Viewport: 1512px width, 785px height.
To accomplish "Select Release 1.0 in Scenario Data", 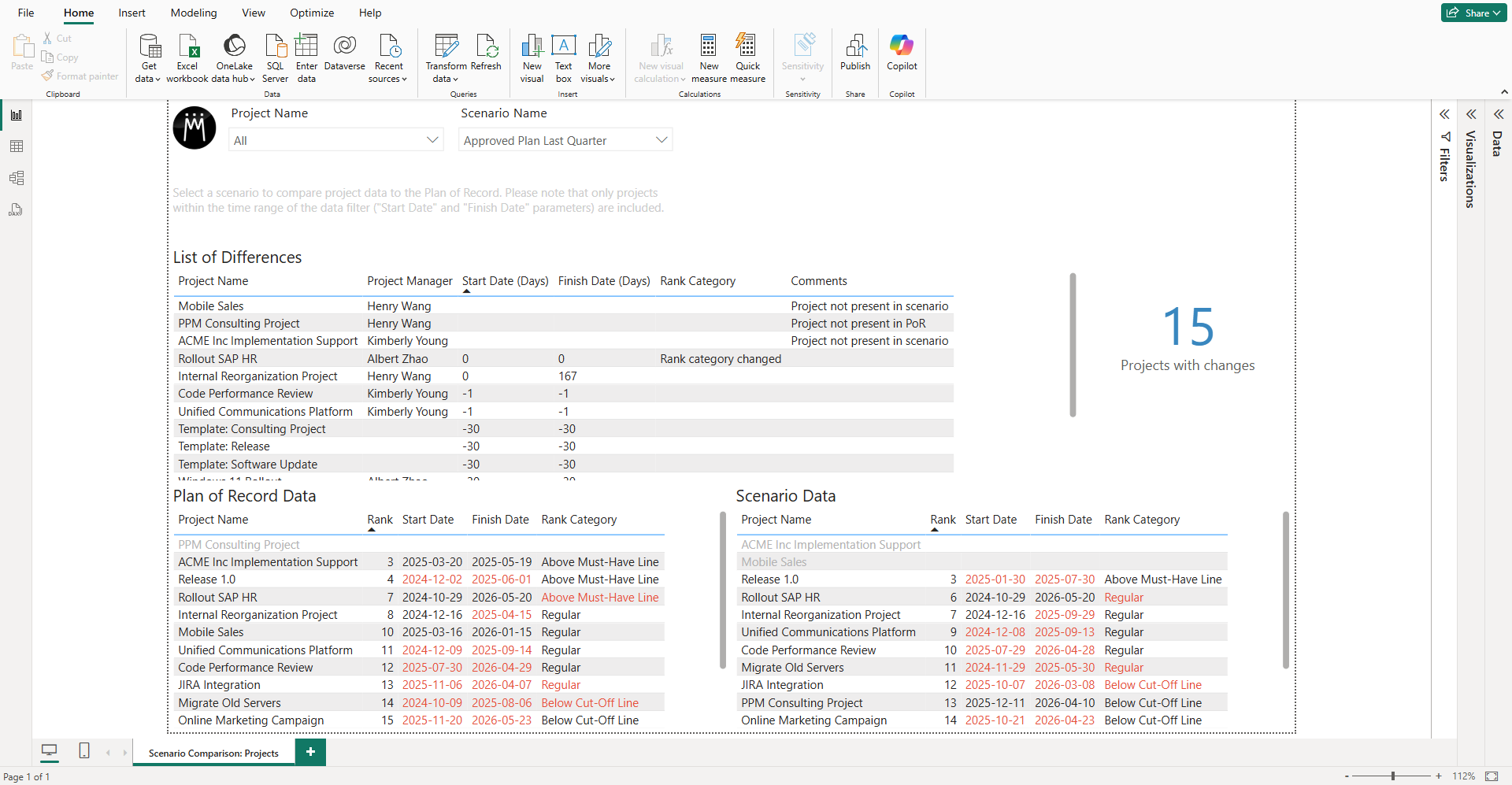I will click(x=982, y=579).
